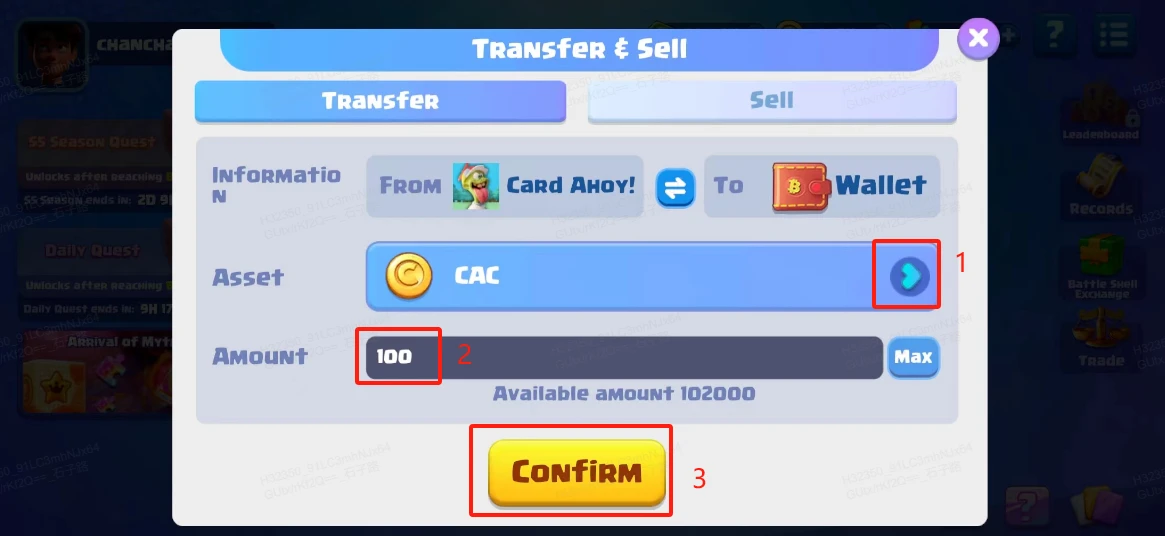
Task: Click the red Wallet icon
Action: click(x=802, y=187)
